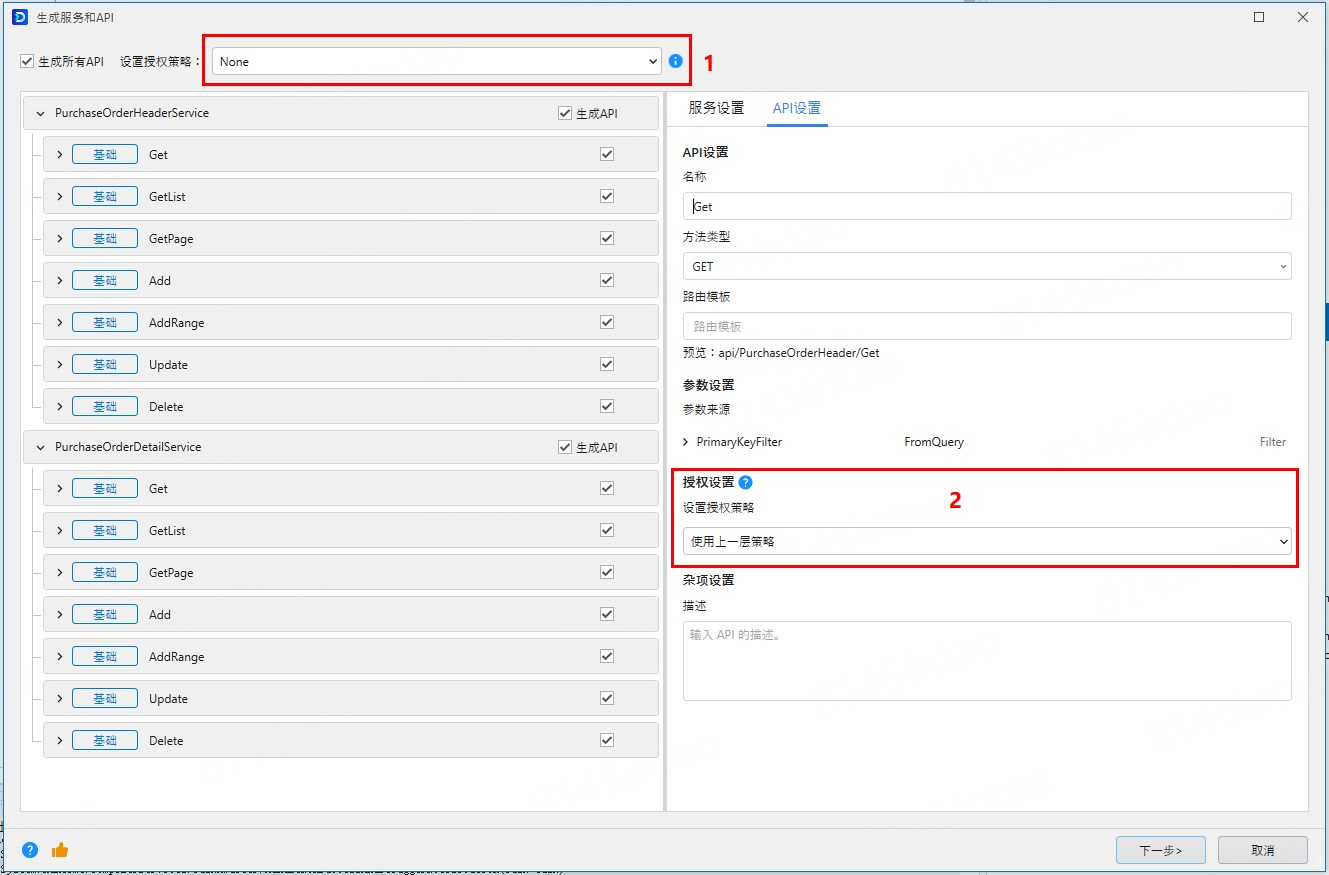Click the help icon next to 授权设置
Image resolution: width=1329 pixels, height=875 pixels.
[745, 482]
